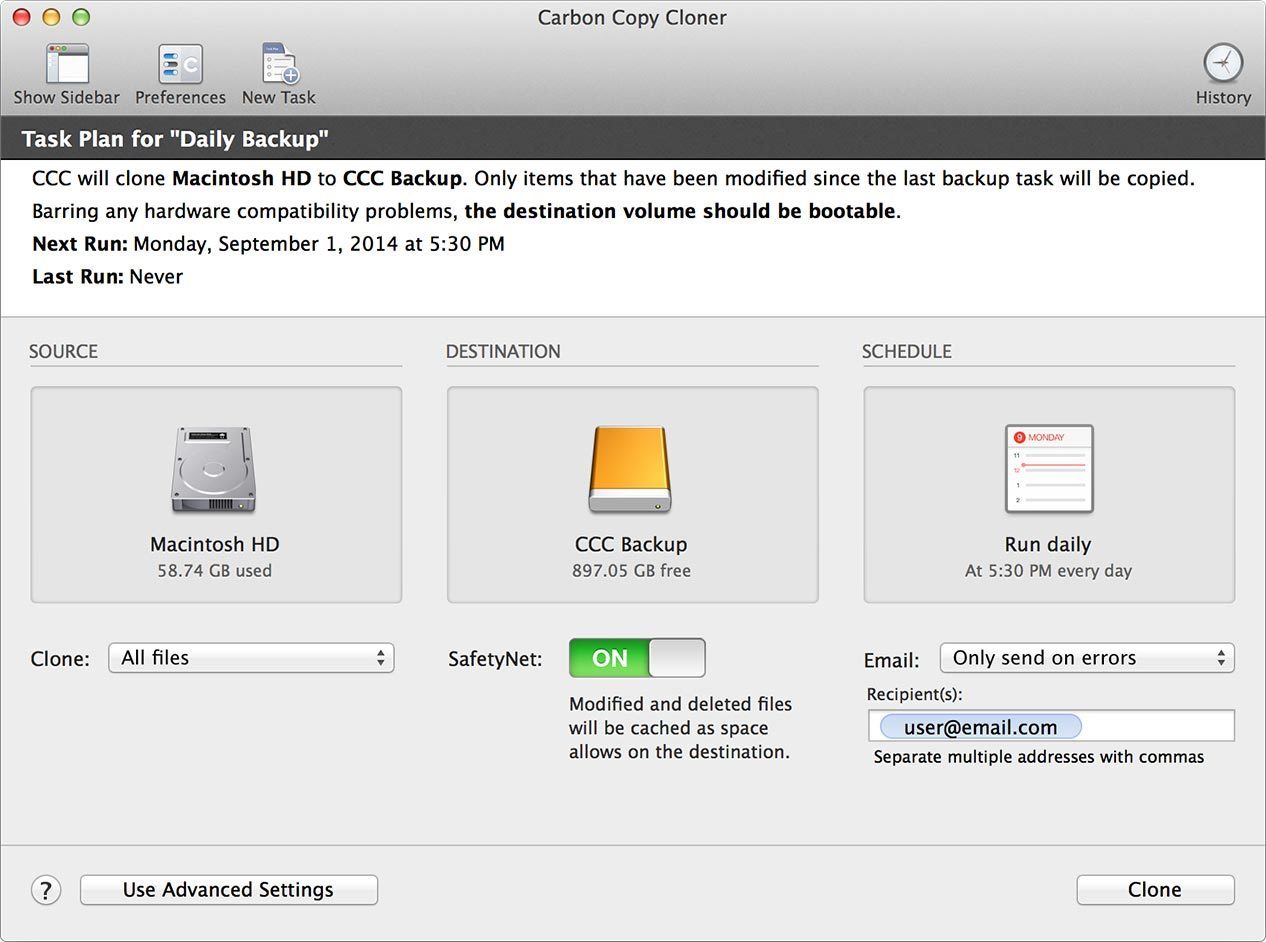Create a New Task from toolbar

279,65
